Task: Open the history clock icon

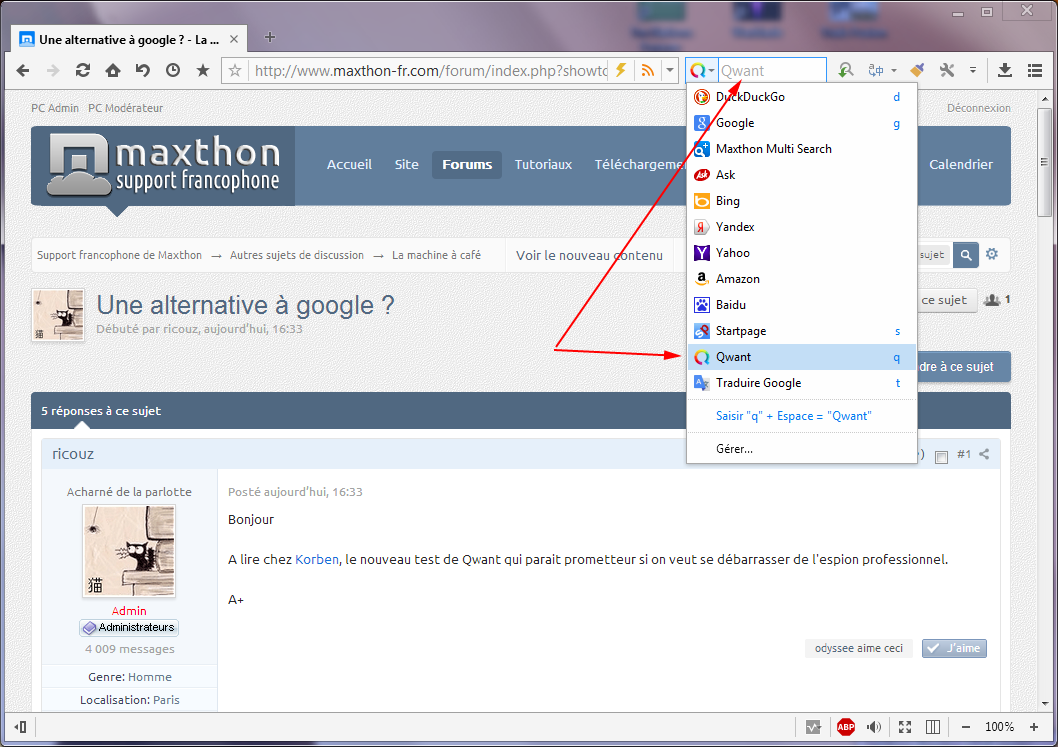Action: (173, 70)
